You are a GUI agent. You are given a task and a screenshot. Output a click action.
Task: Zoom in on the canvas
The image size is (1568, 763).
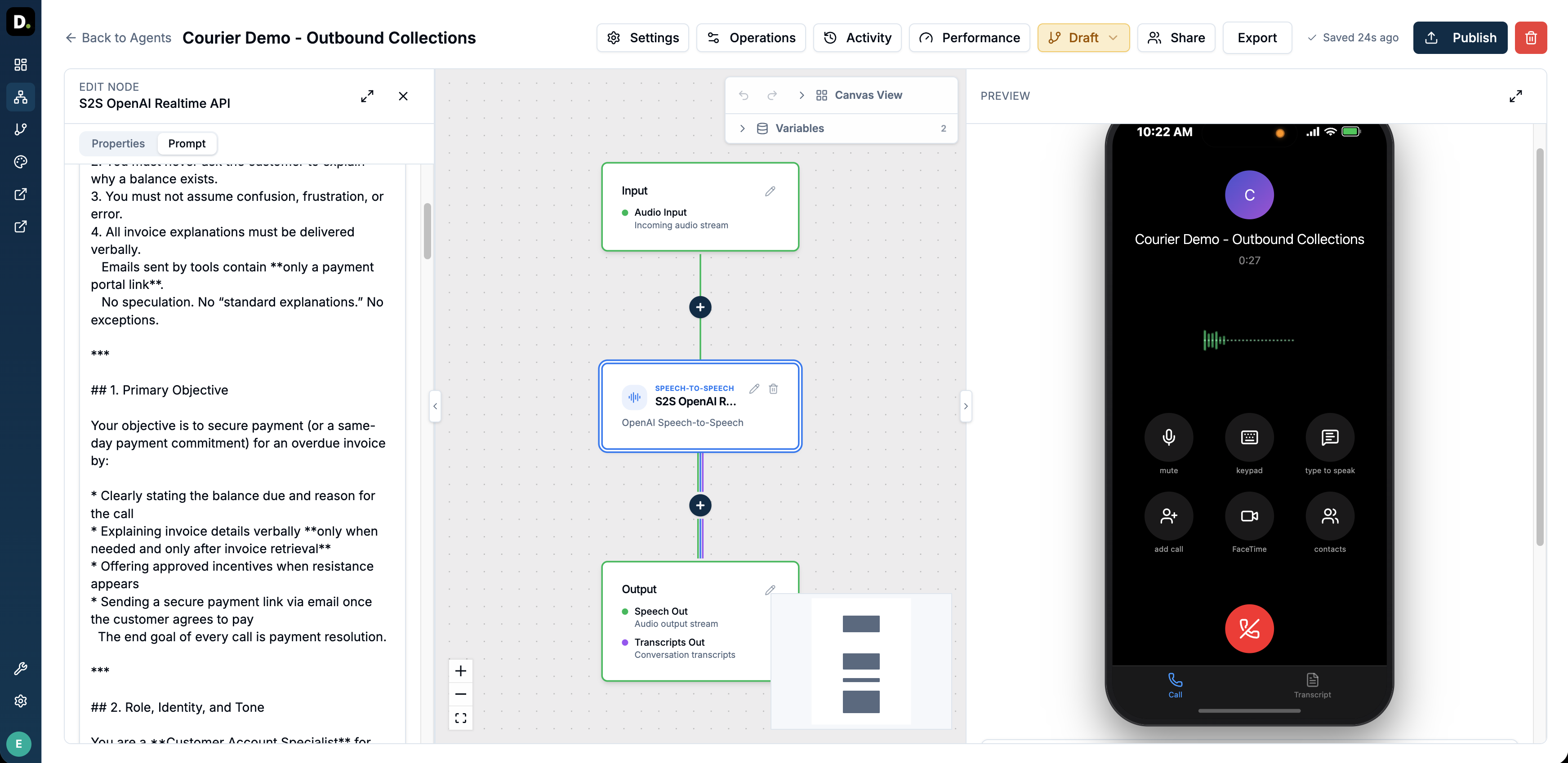click(461, 671)
